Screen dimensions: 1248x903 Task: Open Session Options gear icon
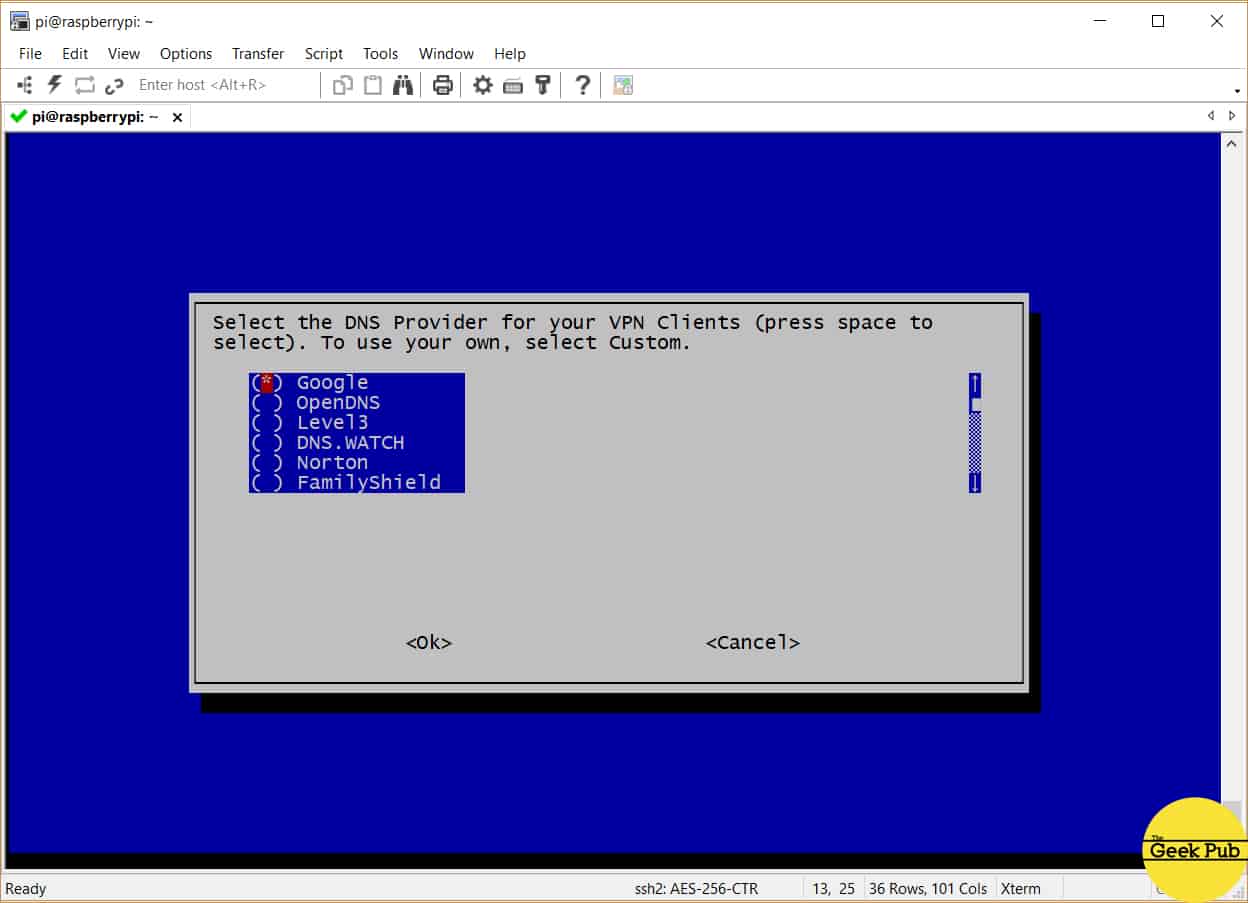pos(483,85)
